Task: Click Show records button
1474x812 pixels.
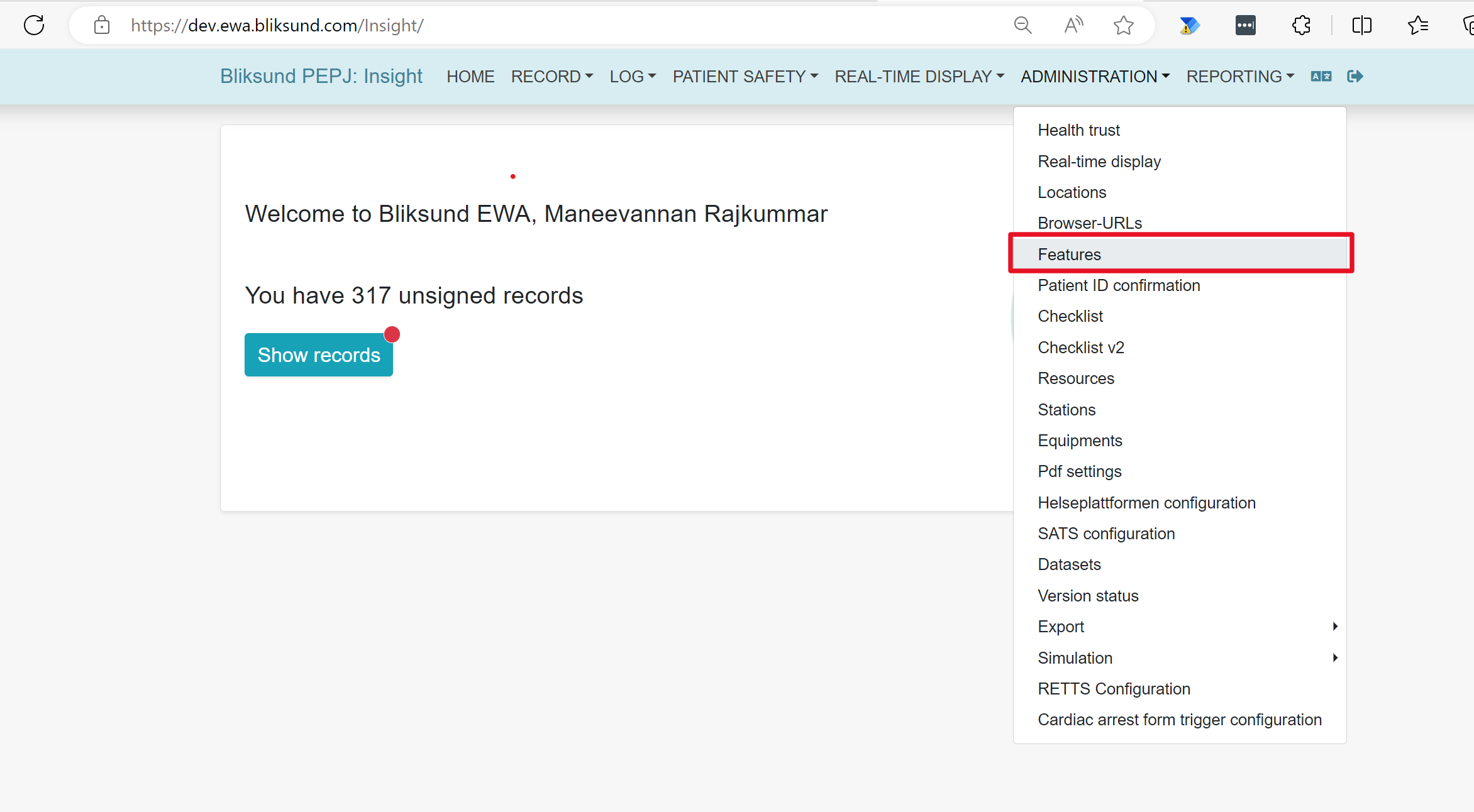Action: coord(318,354)
